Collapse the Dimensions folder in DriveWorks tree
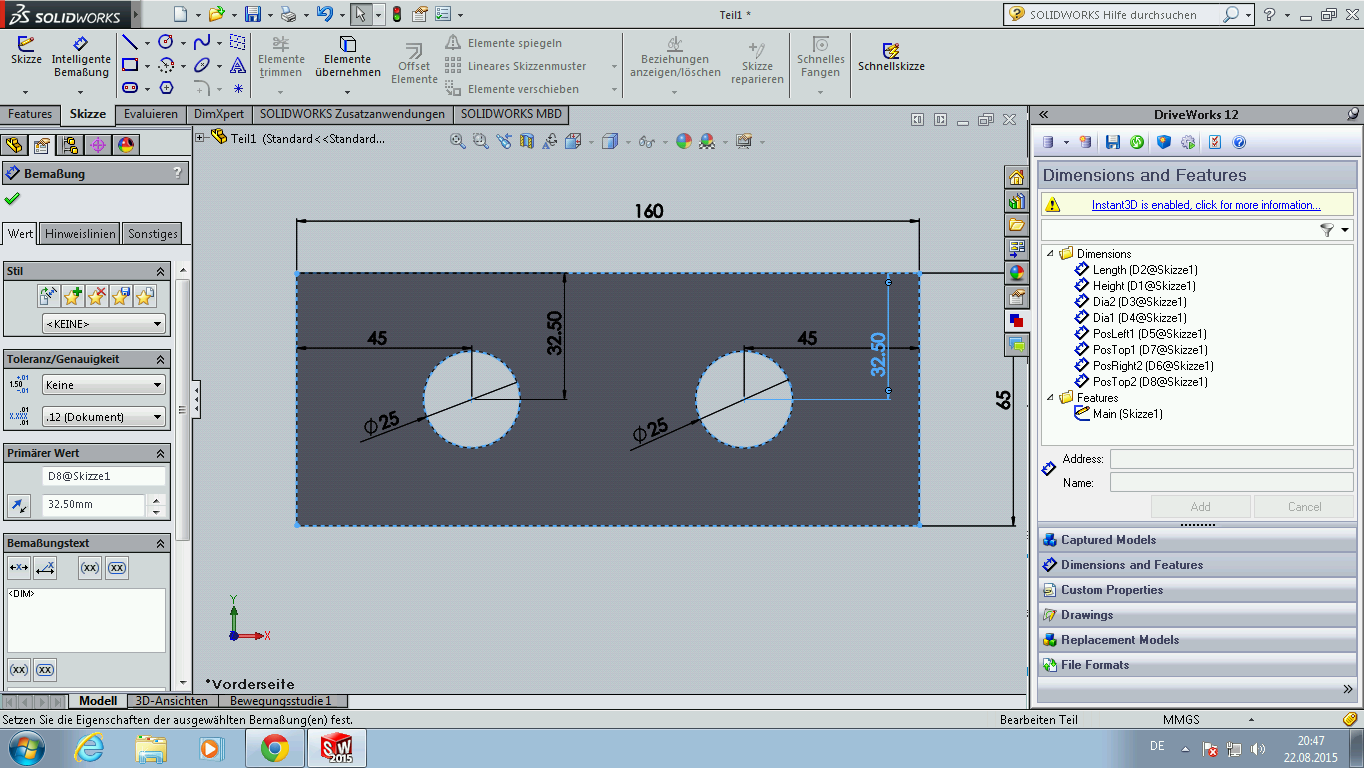The height and width of the screenshot is (768, 1364). click(1050, 254)
